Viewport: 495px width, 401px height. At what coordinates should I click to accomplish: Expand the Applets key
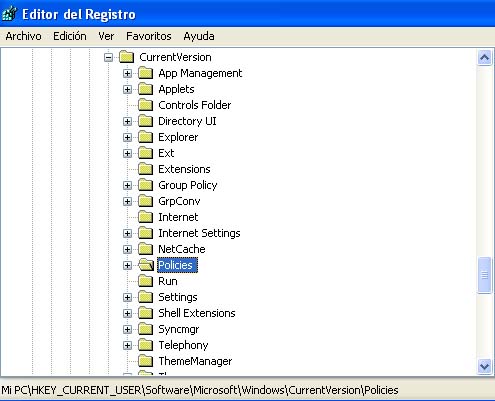click(x=127, y=89)
